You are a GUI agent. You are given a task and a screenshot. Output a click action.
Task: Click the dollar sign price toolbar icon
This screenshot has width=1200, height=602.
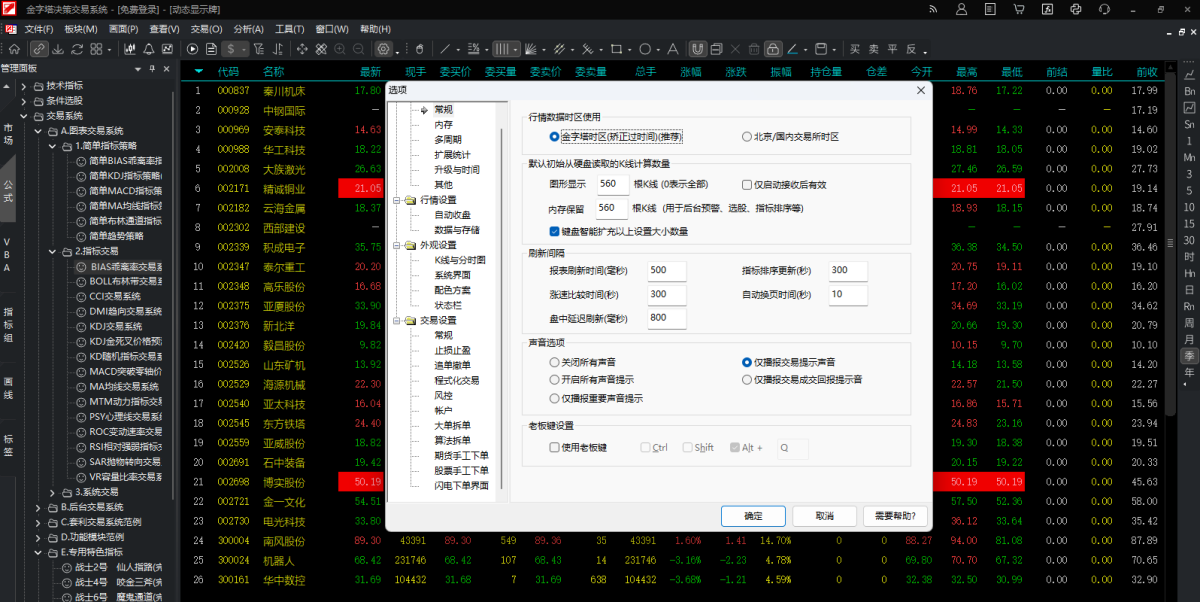pos(230,48)
